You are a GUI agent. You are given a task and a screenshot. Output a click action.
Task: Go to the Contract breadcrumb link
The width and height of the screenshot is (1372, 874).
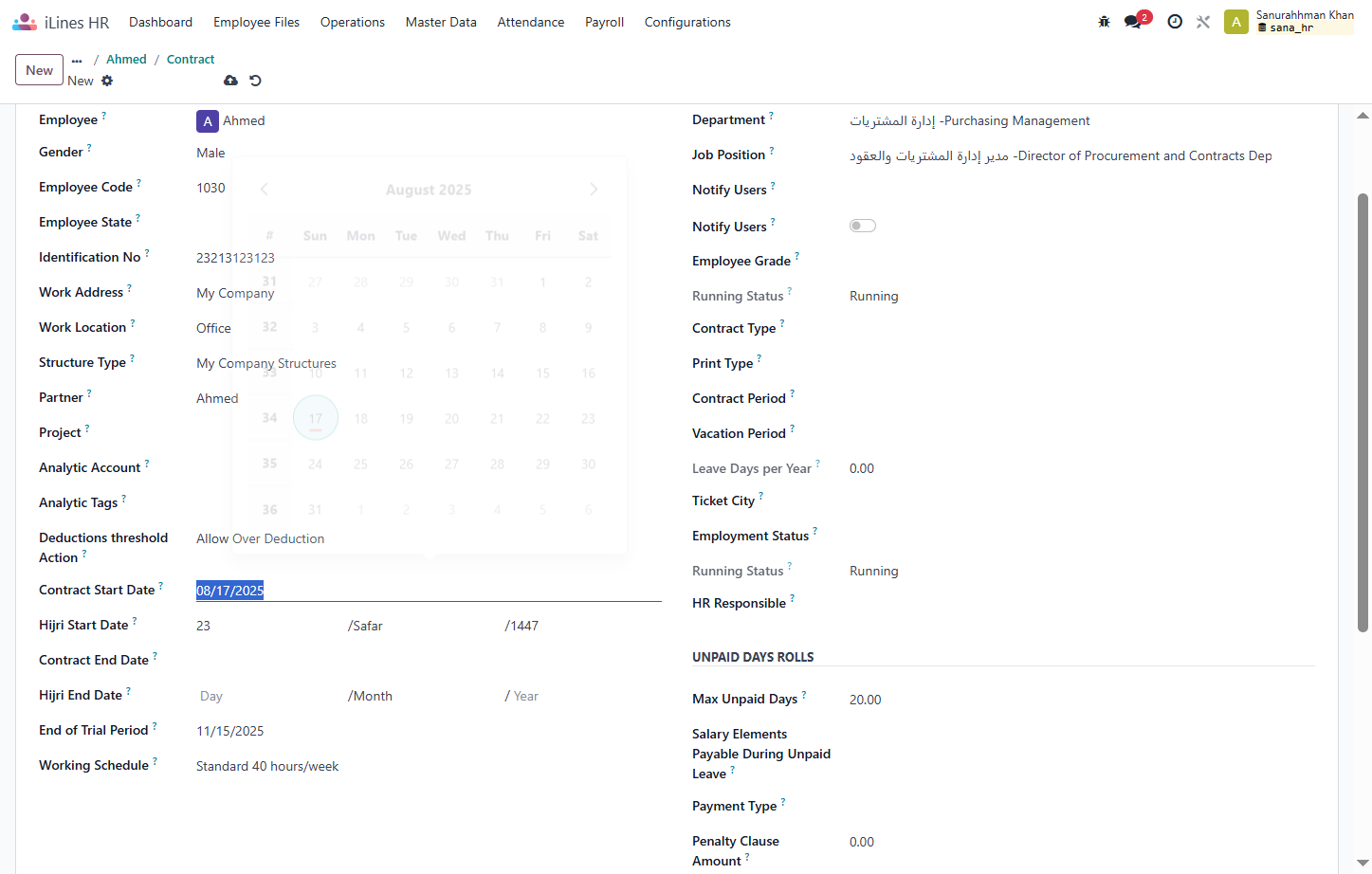[x=191, y=60]
